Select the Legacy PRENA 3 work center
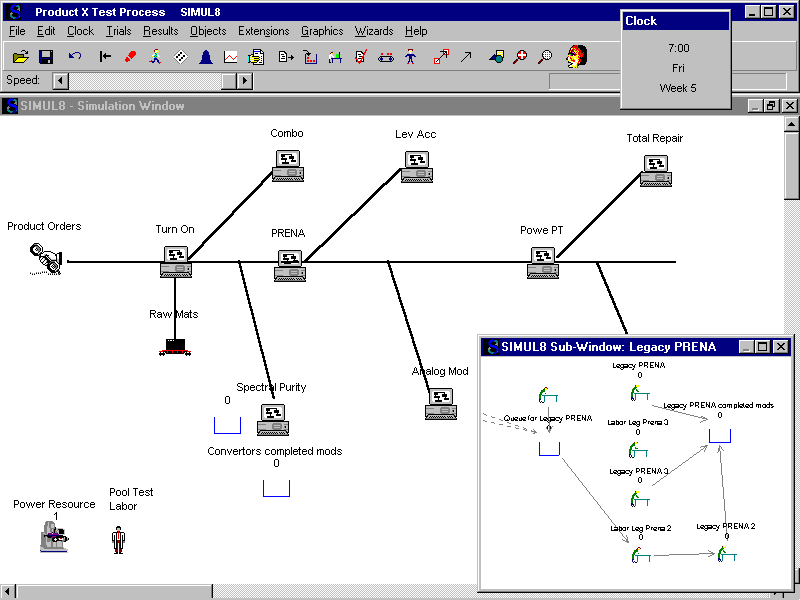Screen dimensions: 800x600 pos(640,498)
